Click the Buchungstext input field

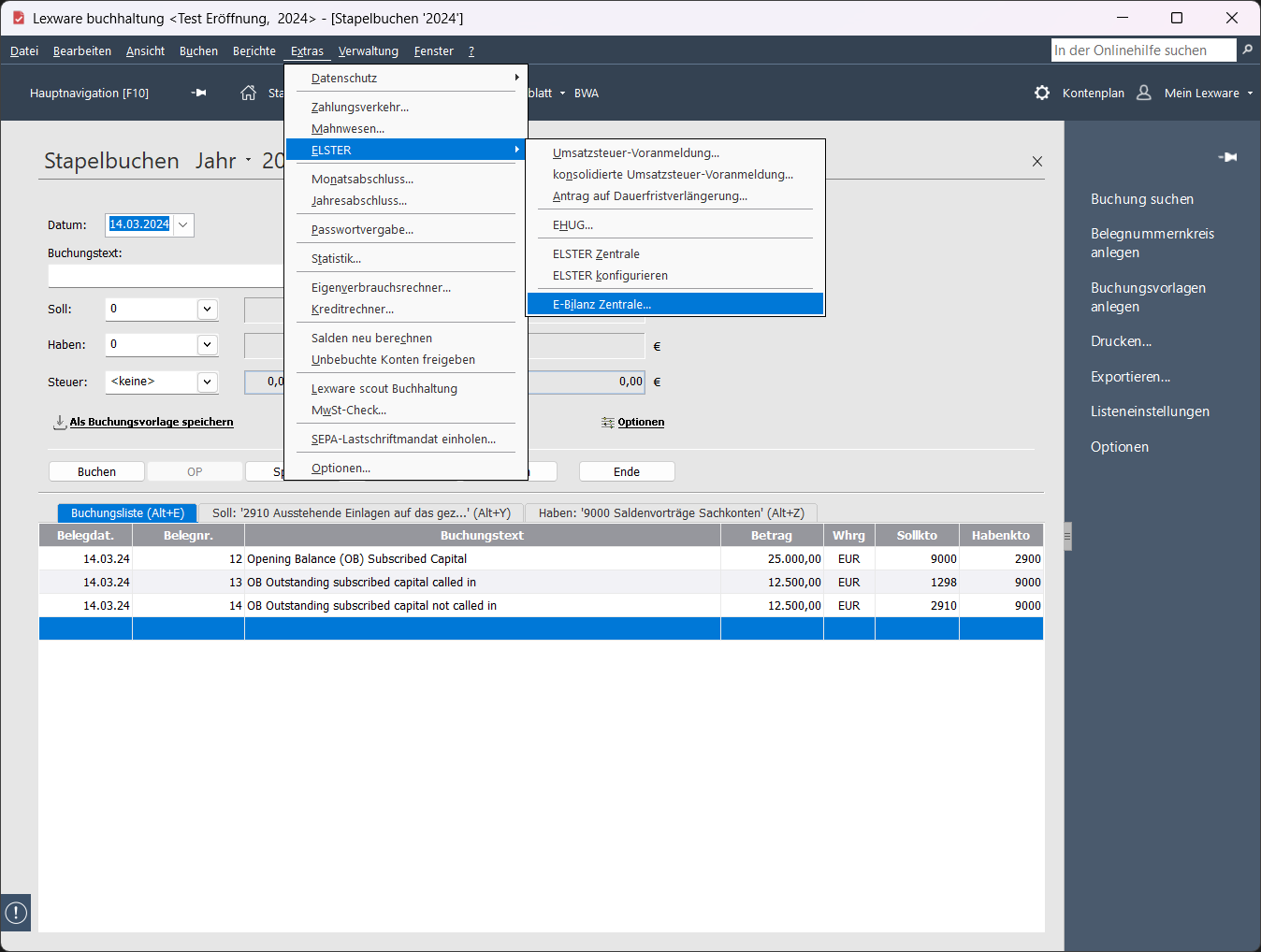point(166,276)
